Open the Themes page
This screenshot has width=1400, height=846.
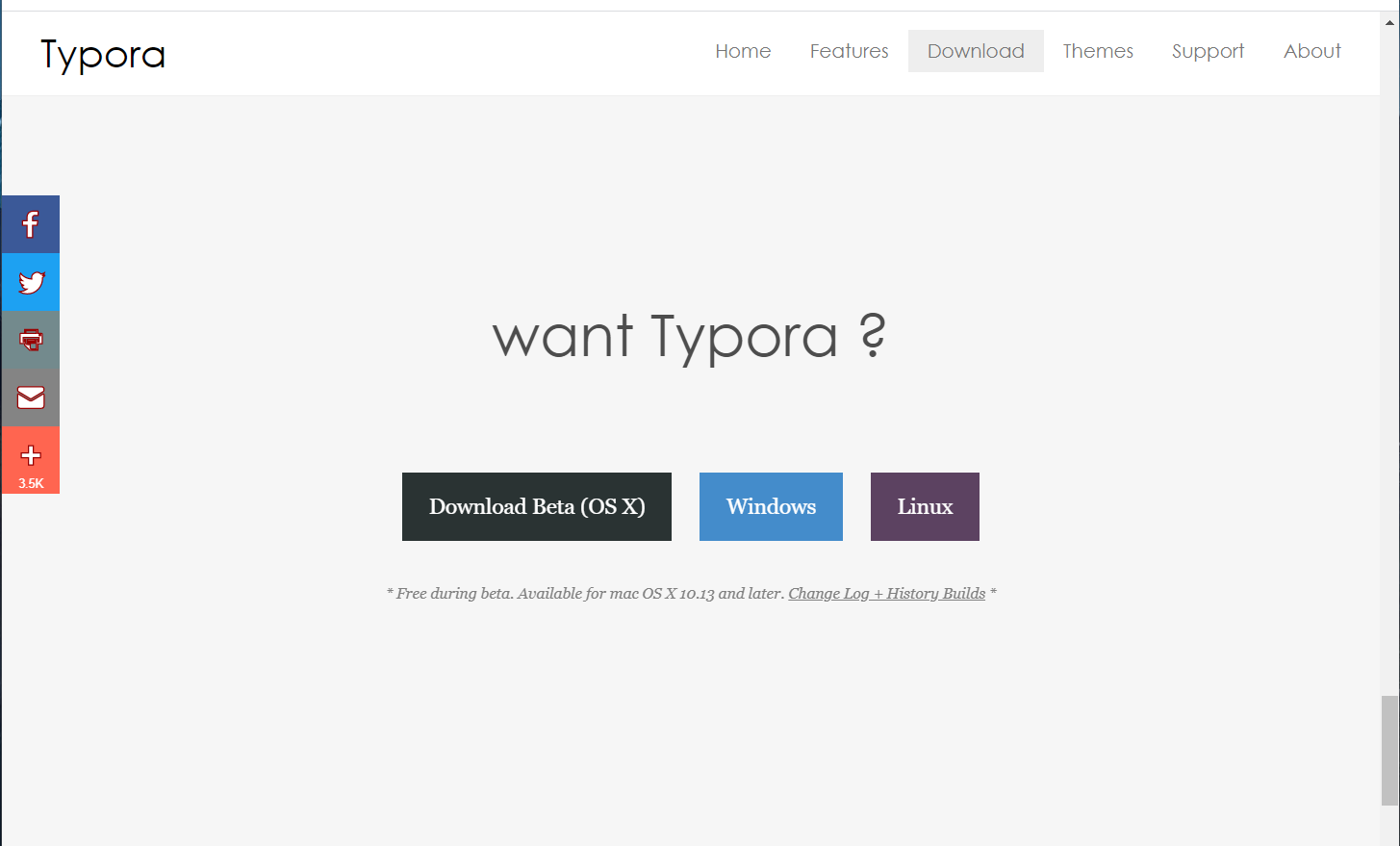click(x=1097, y=51)
